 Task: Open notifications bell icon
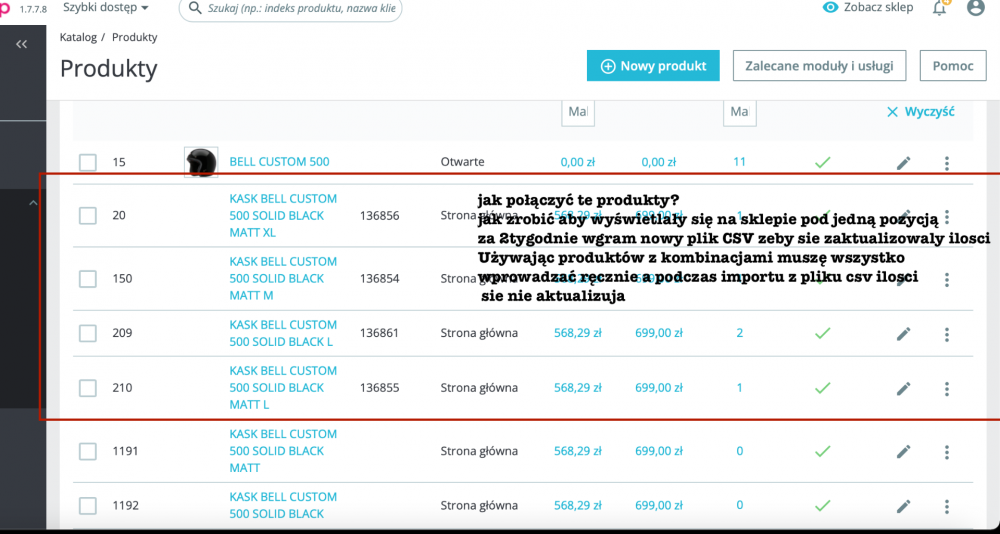click(940, 8)
